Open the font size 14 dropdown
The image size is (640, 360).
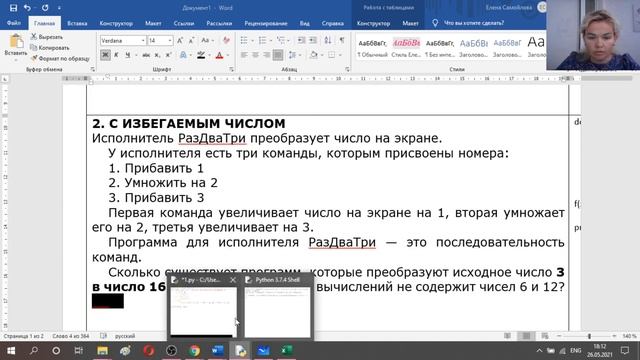tap(169, 40)
